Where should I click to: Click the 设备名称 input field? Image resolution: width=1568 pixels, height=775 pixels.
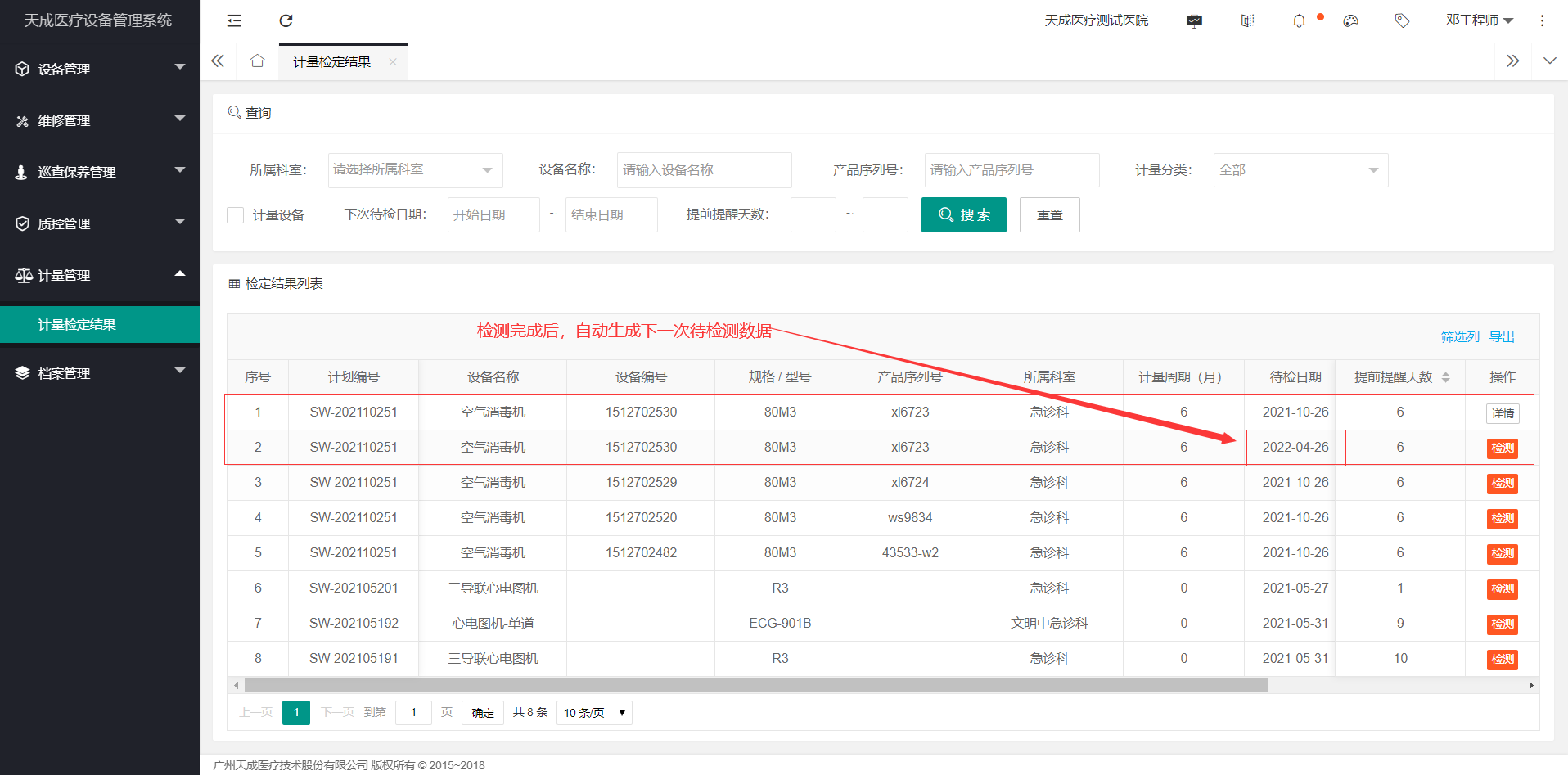[x=705, y=170]
